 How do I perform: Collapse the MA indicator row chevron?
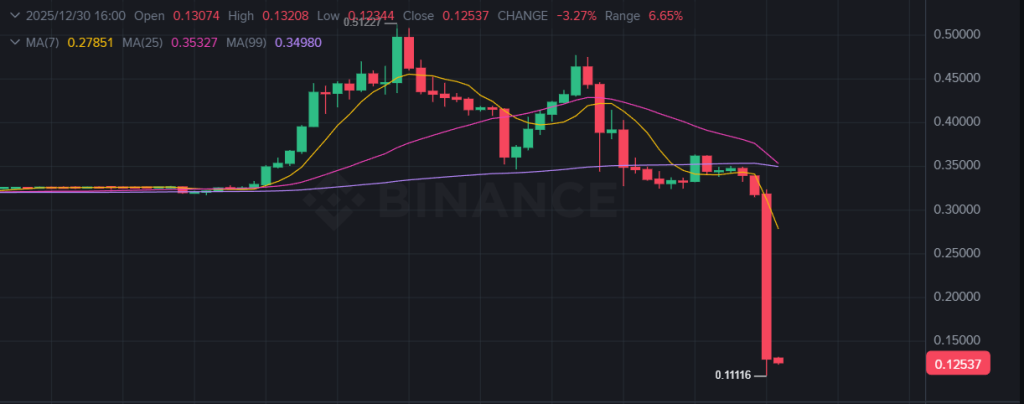click(14, 42)
